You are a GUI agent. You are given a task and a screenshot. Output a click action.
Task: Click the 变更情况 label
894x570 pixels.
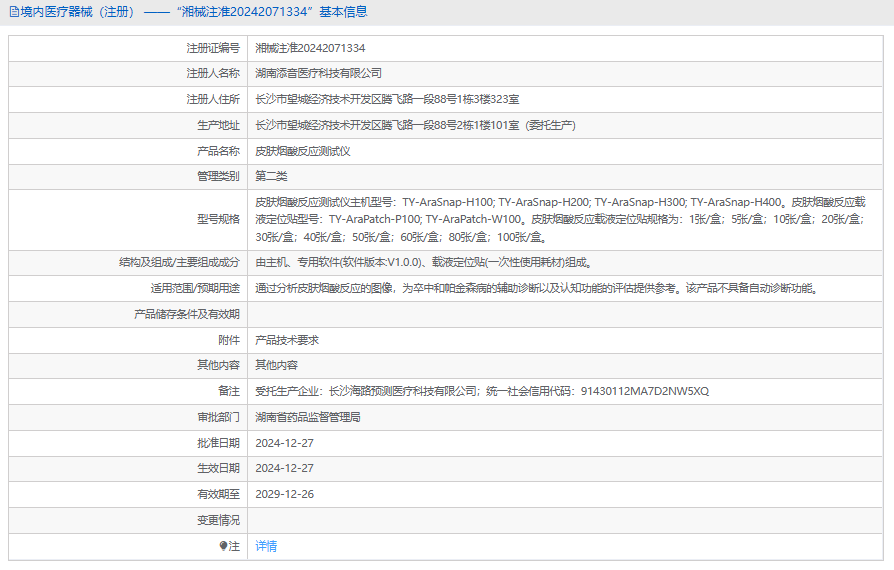pyautogui.click(x=218, y=520)
